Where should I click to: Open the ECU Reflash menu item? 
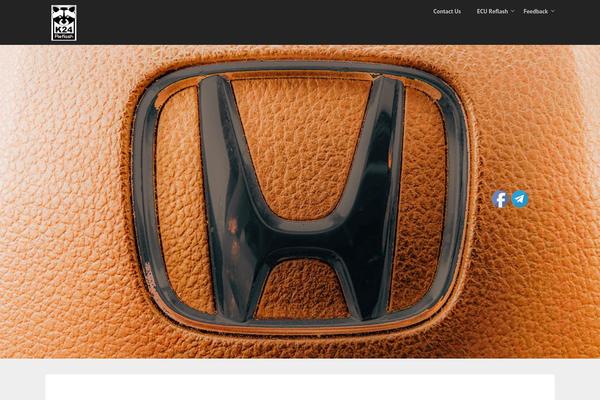(492, 11)
